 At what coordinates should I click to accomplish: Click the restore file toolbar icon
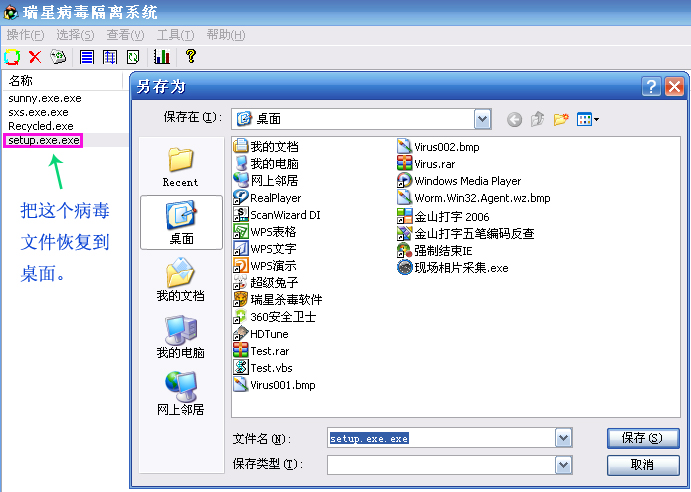pyautogui.click(x=58, y=57)
